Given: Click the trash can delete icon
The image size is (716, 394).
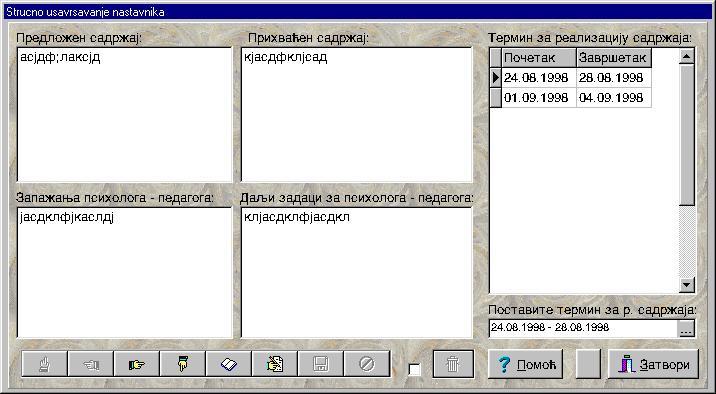Looking at the screenshot, I should 453,364.
